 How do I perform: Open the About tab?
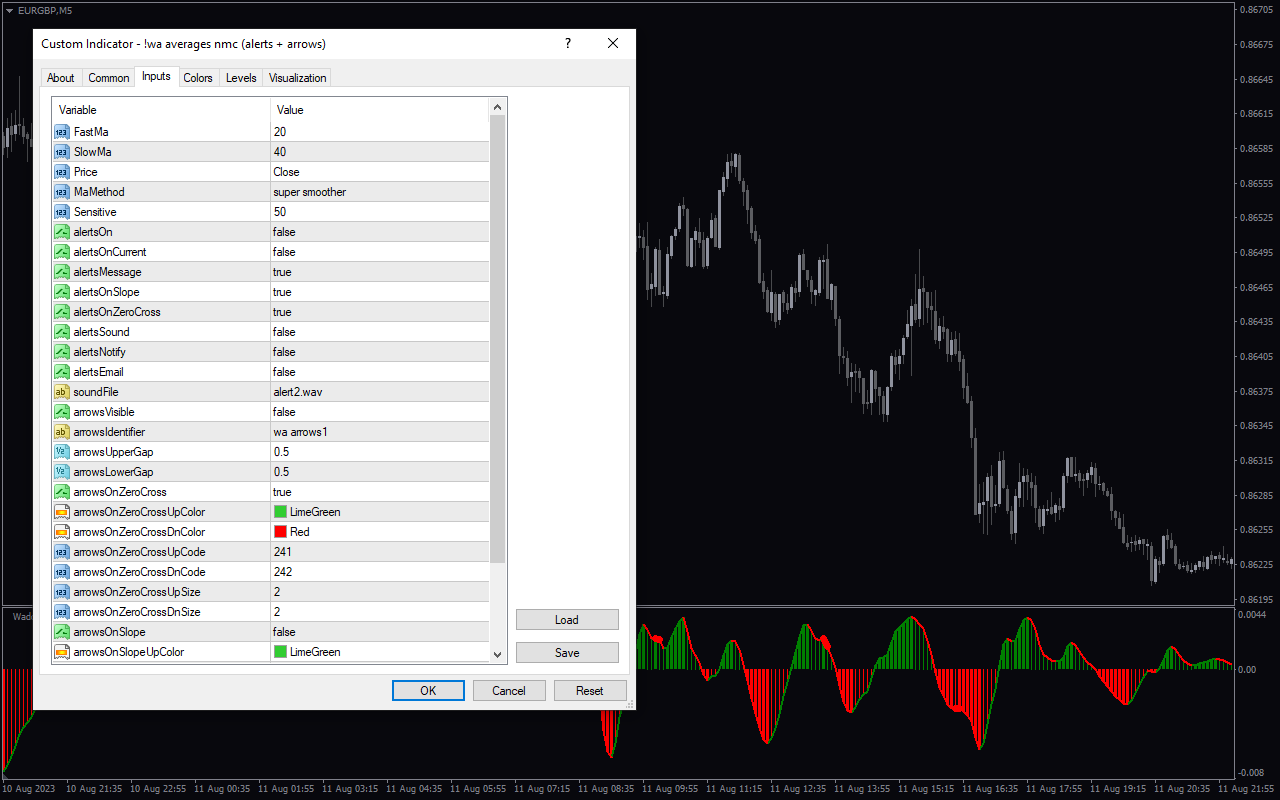click(x=61, y=77)
